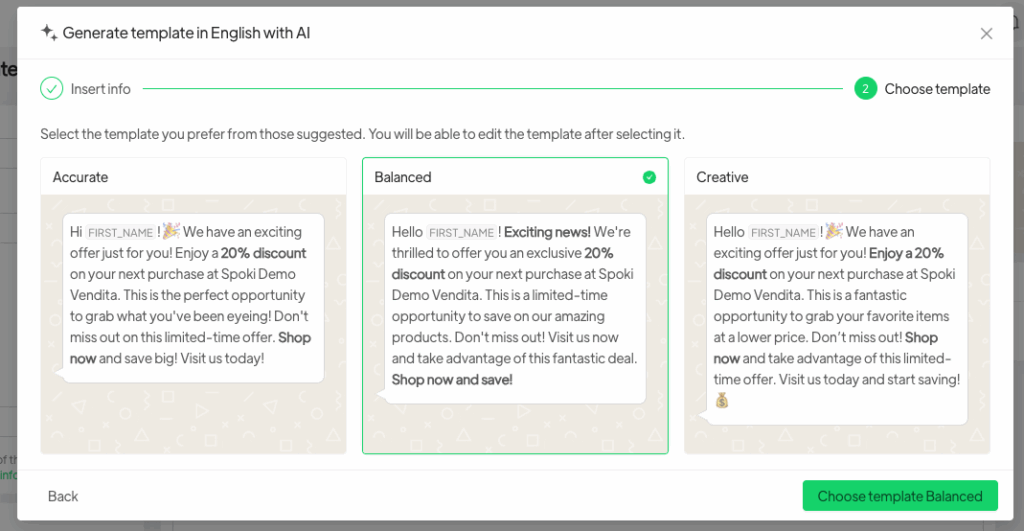The image size is (1024, 531).
Task: Click the green selected checkmark on Balanced
Action: coord(649,177)
